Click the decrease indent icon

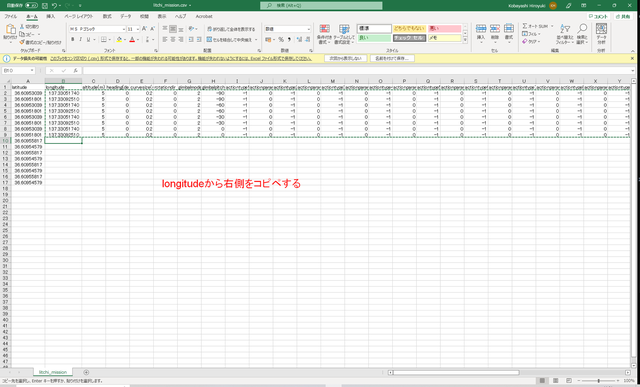[191, 40]
